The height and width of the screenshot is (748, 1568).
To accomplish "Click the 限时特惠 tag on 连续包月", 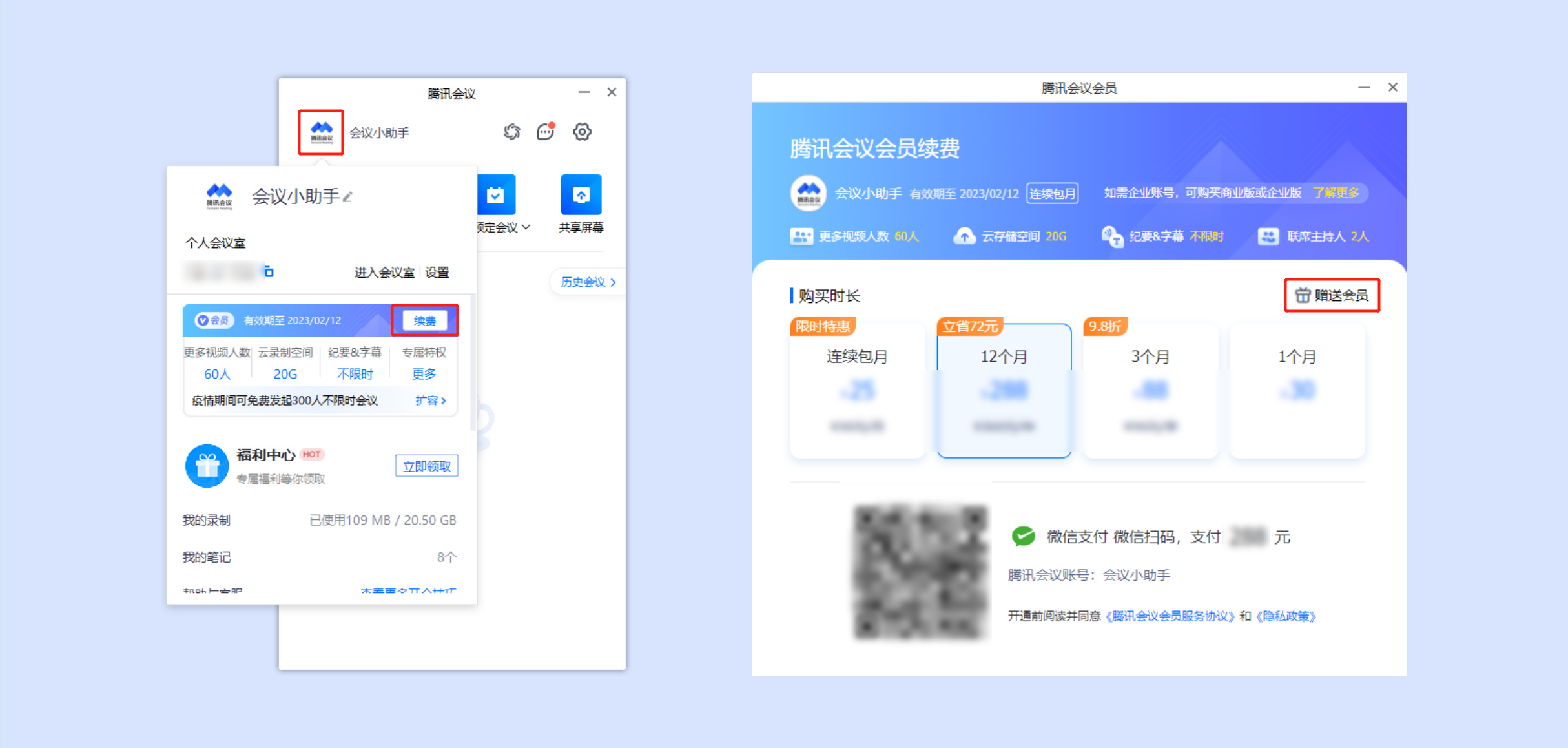I will pyautogui.click(x=823, y=326).
